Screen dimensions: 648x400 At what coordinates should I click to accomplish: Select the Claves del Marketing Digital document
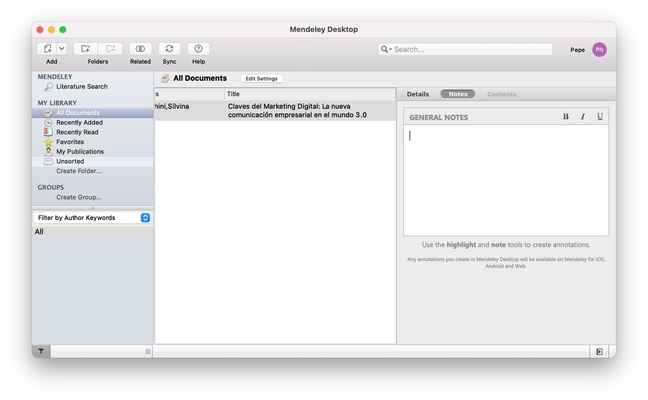pos(297,111)
